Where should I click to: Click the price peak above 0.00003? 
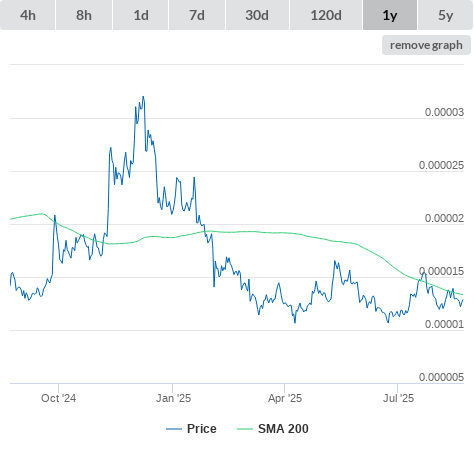click(x=143, y=97)
